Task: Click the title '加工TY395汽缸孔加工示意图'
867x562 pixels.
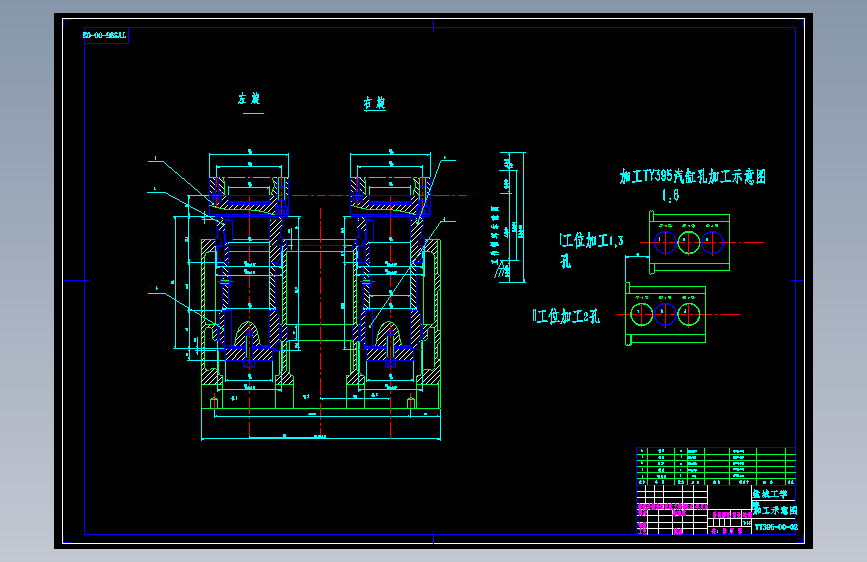Action: (x=693, y=176)
